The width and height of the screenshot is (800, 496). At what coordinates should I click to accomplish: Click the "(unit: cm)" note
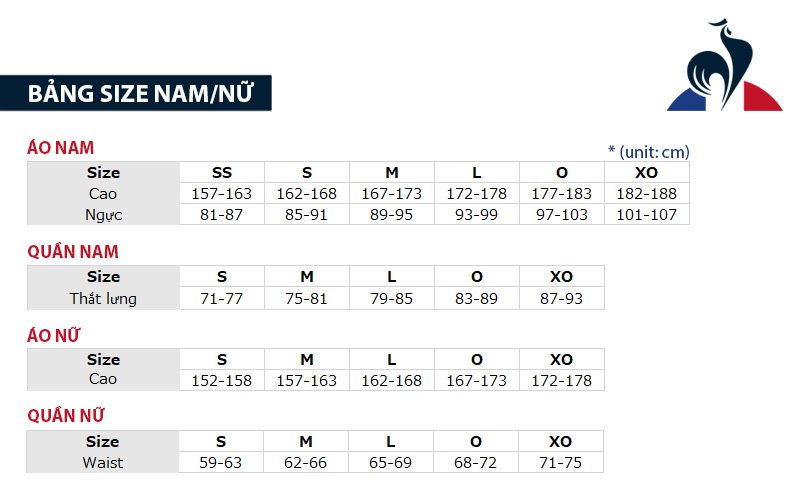[649, 152]
